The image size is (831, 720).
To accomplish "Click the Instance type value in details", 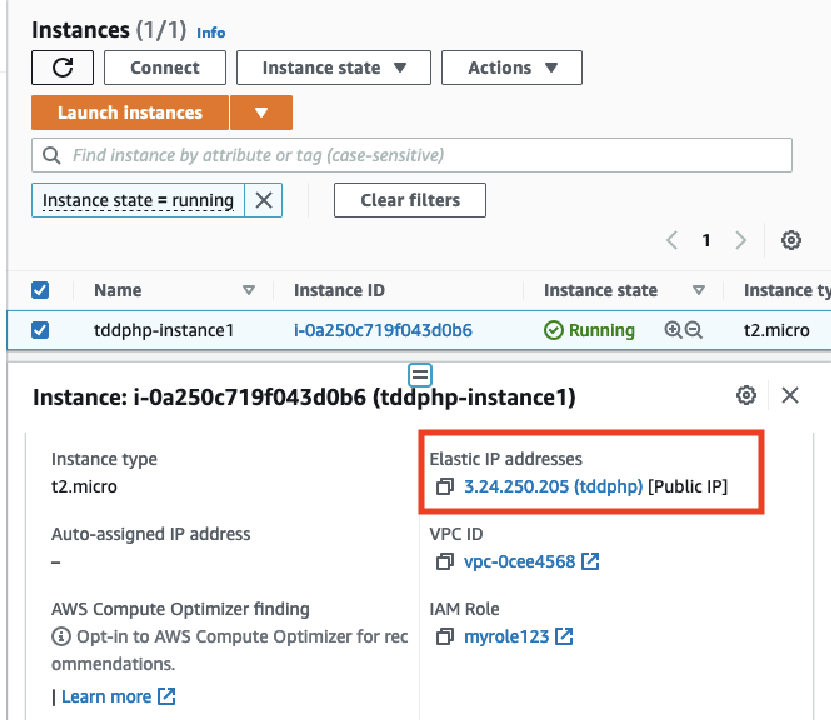I will [84, 486].
